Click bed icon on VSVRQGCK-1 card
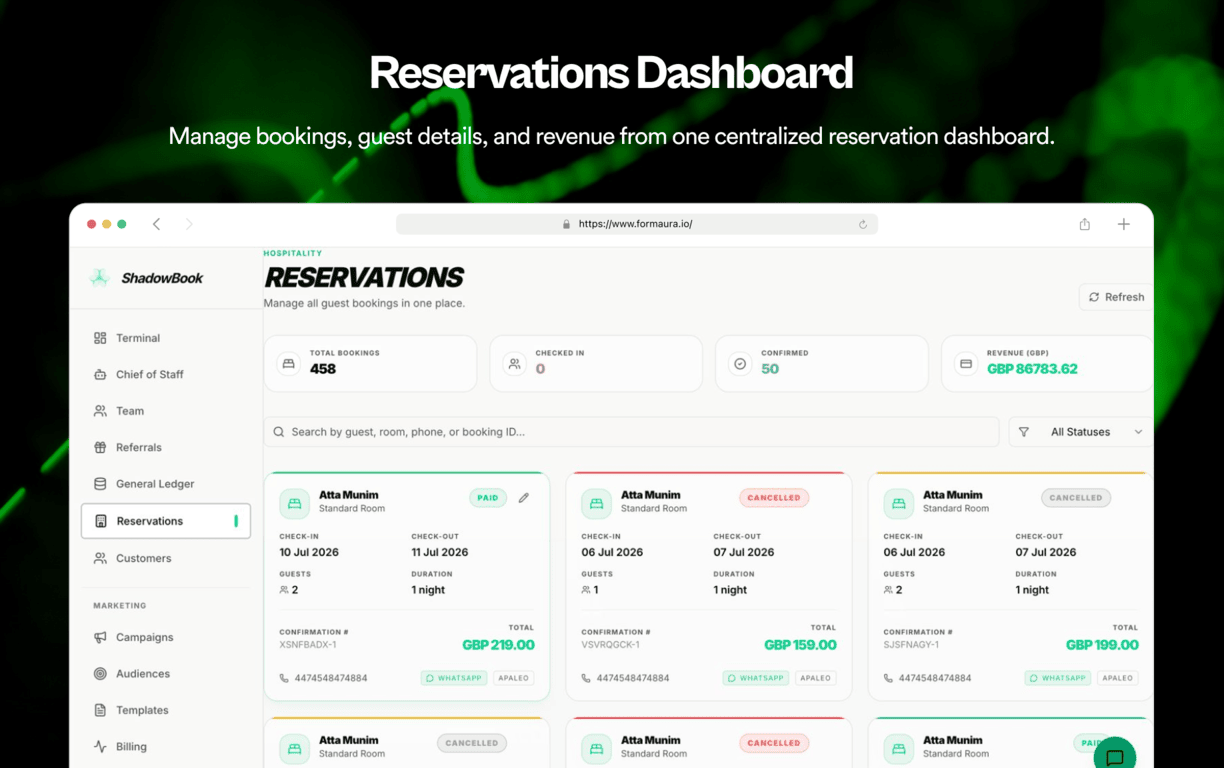 596,504
